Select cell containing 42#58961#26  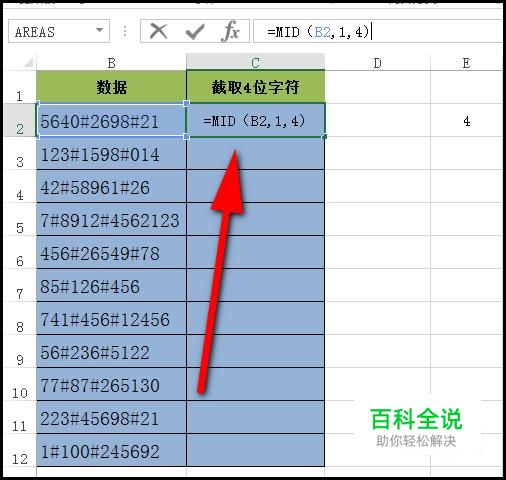(111, 186)
